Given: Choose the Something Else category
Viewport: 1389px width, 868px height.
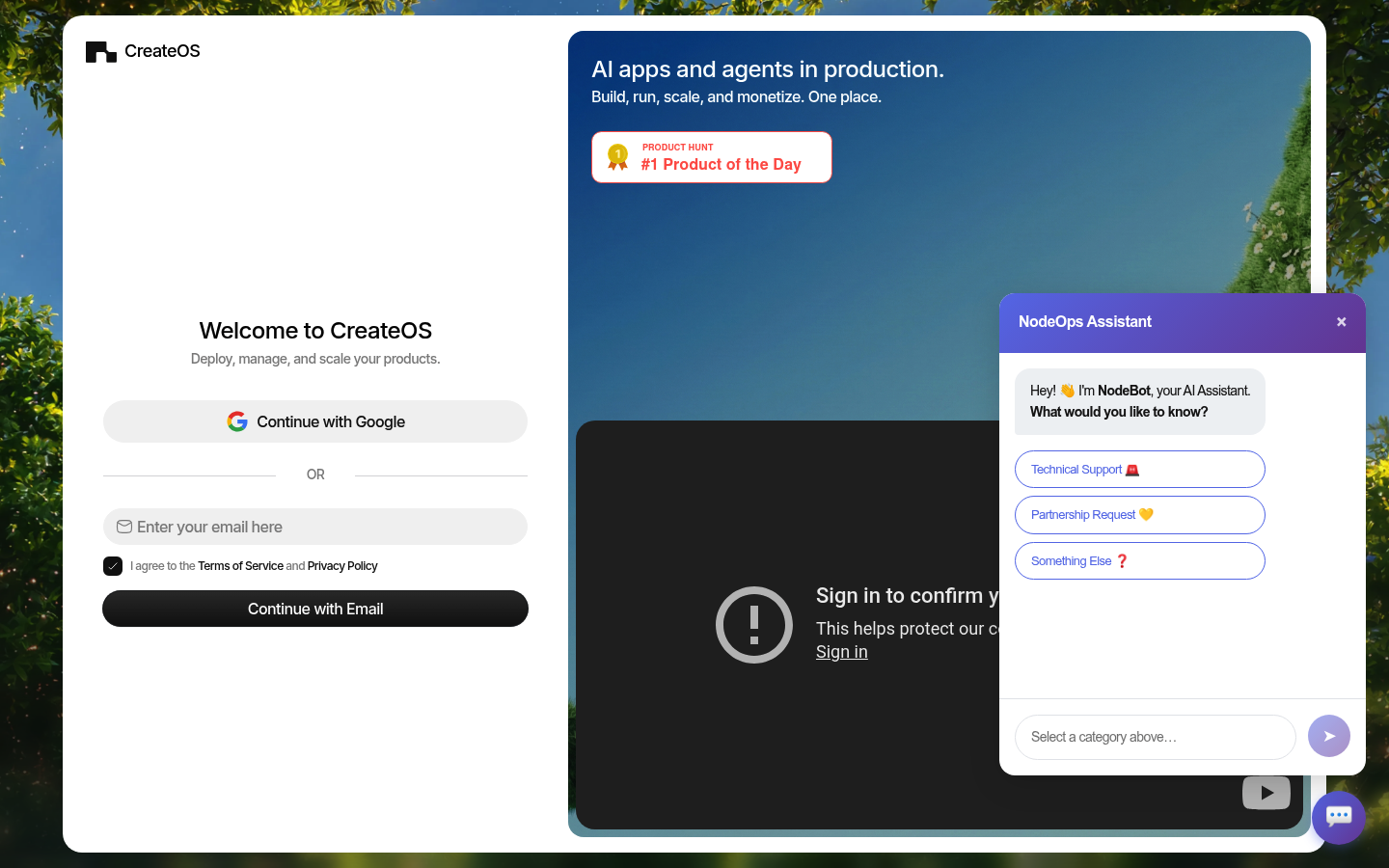Looking at the screenshot, I should (1140, 561).
